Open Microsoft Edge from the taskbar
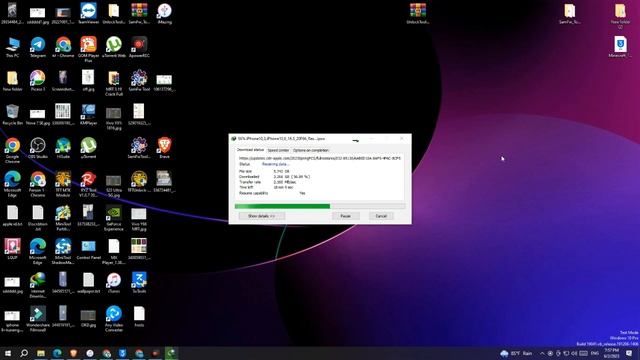Image resolution: width=640 pixels, height=360 pixels. pyautogui.click(x=57, y=353)
